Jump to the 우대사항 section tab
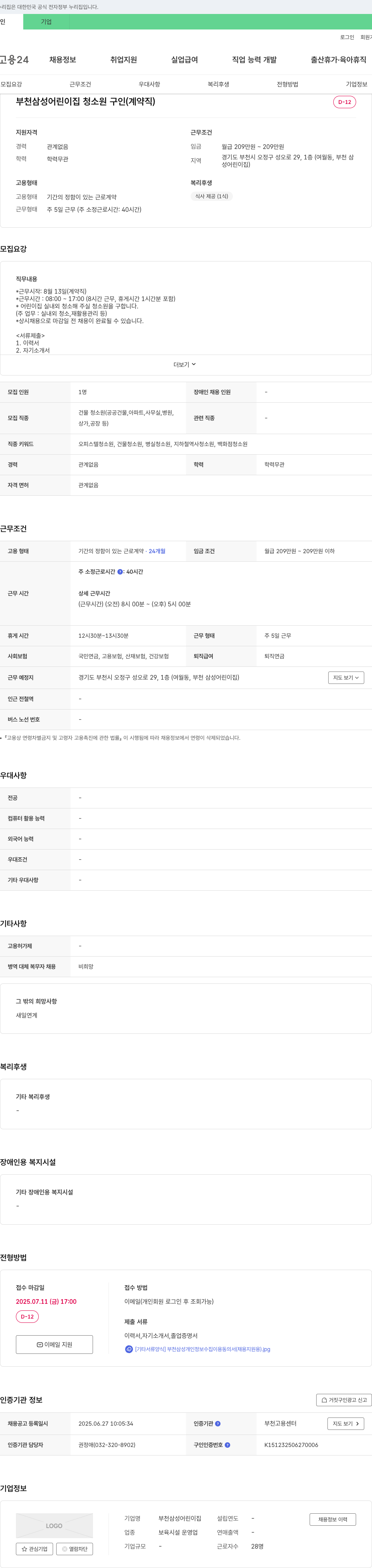372x1568 pixels. point(150,84)
